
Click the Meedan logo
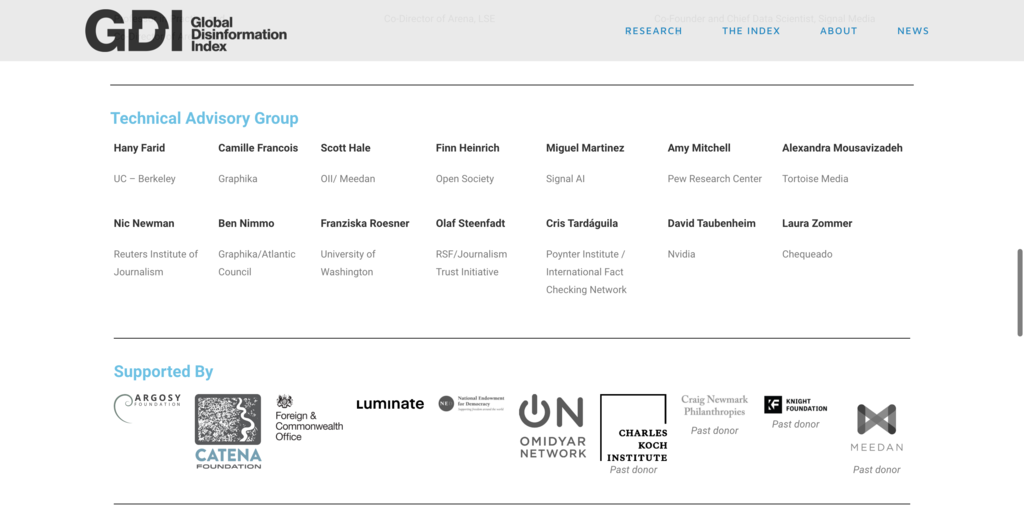tap(876, 428)
